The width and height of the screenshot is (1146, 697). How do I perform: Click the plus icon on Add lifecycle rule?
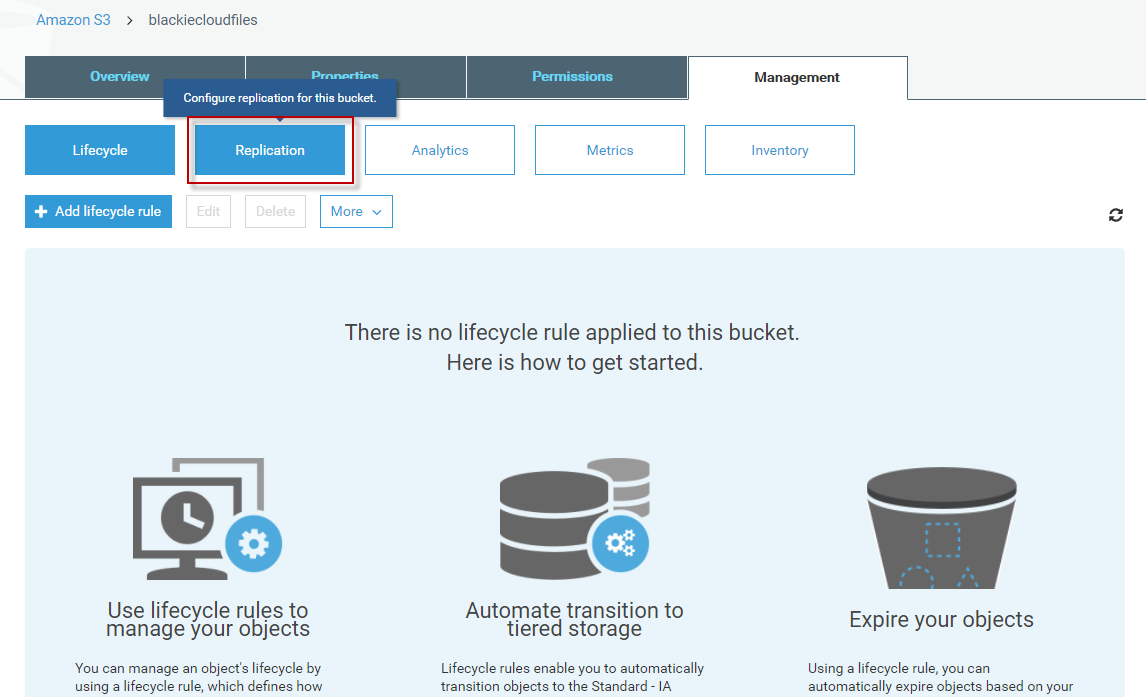(41, 212)
